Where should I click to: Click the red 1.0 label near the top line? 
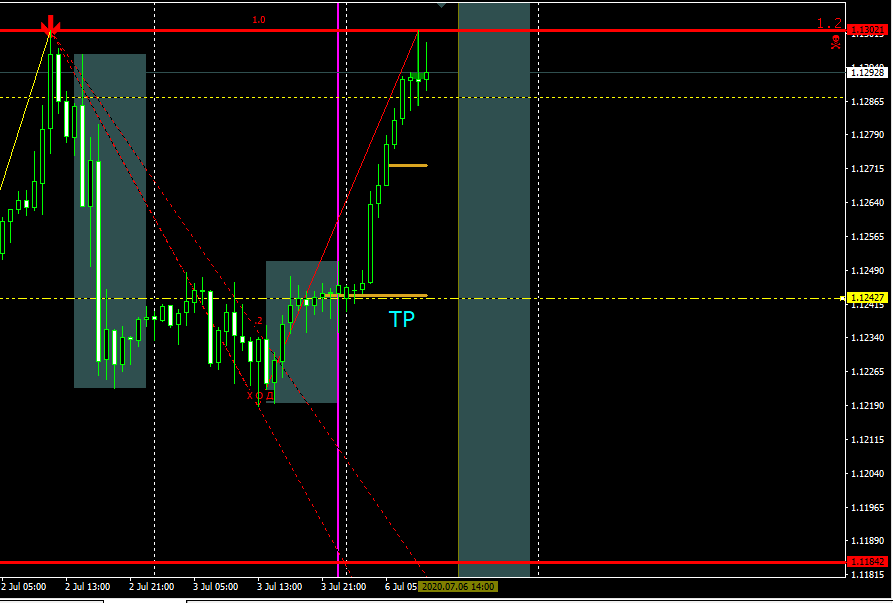[259, 20]
